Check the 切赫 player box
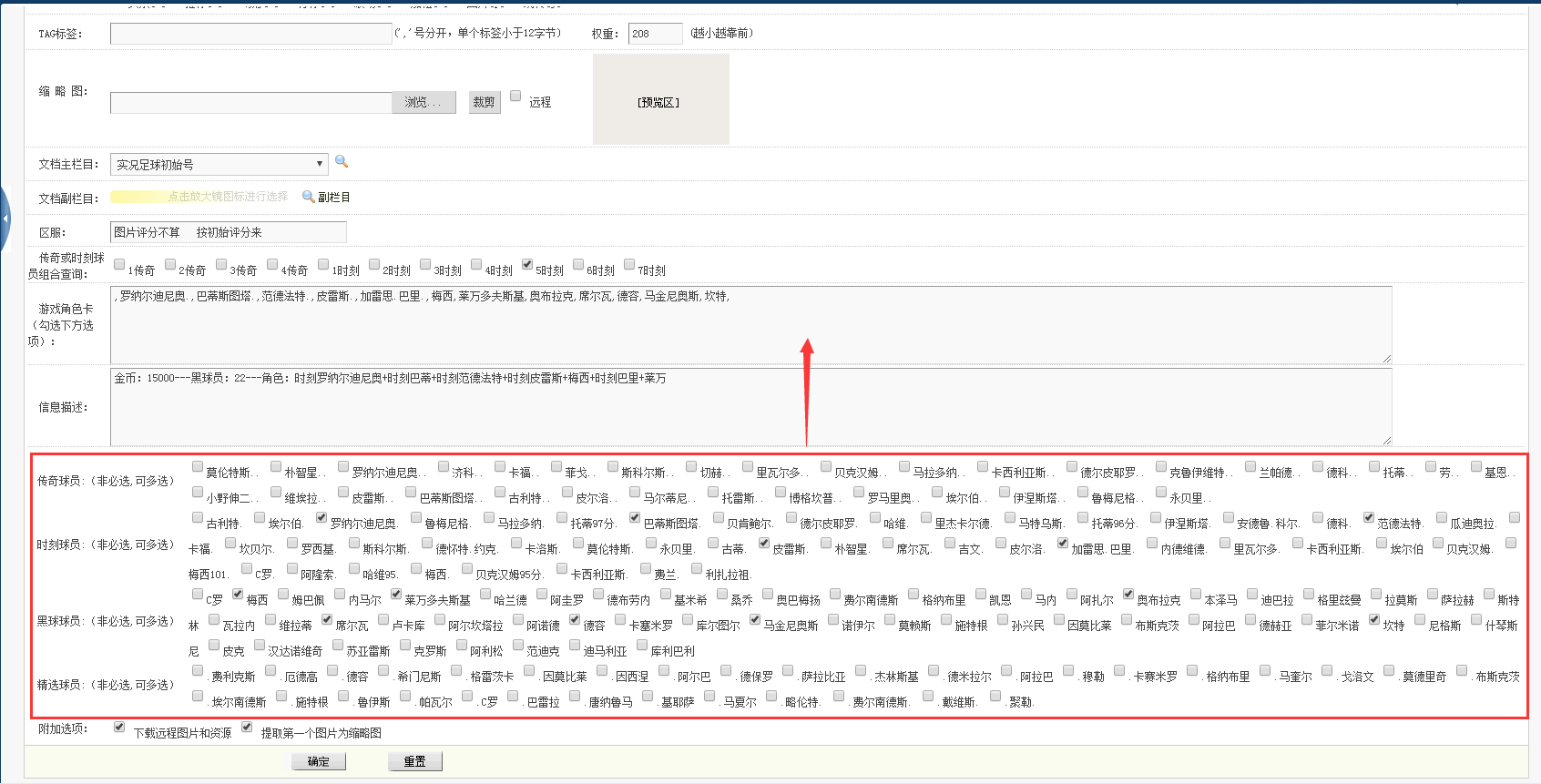The width and height of the screenshot is (1541, 784). [x=691, y=466]
